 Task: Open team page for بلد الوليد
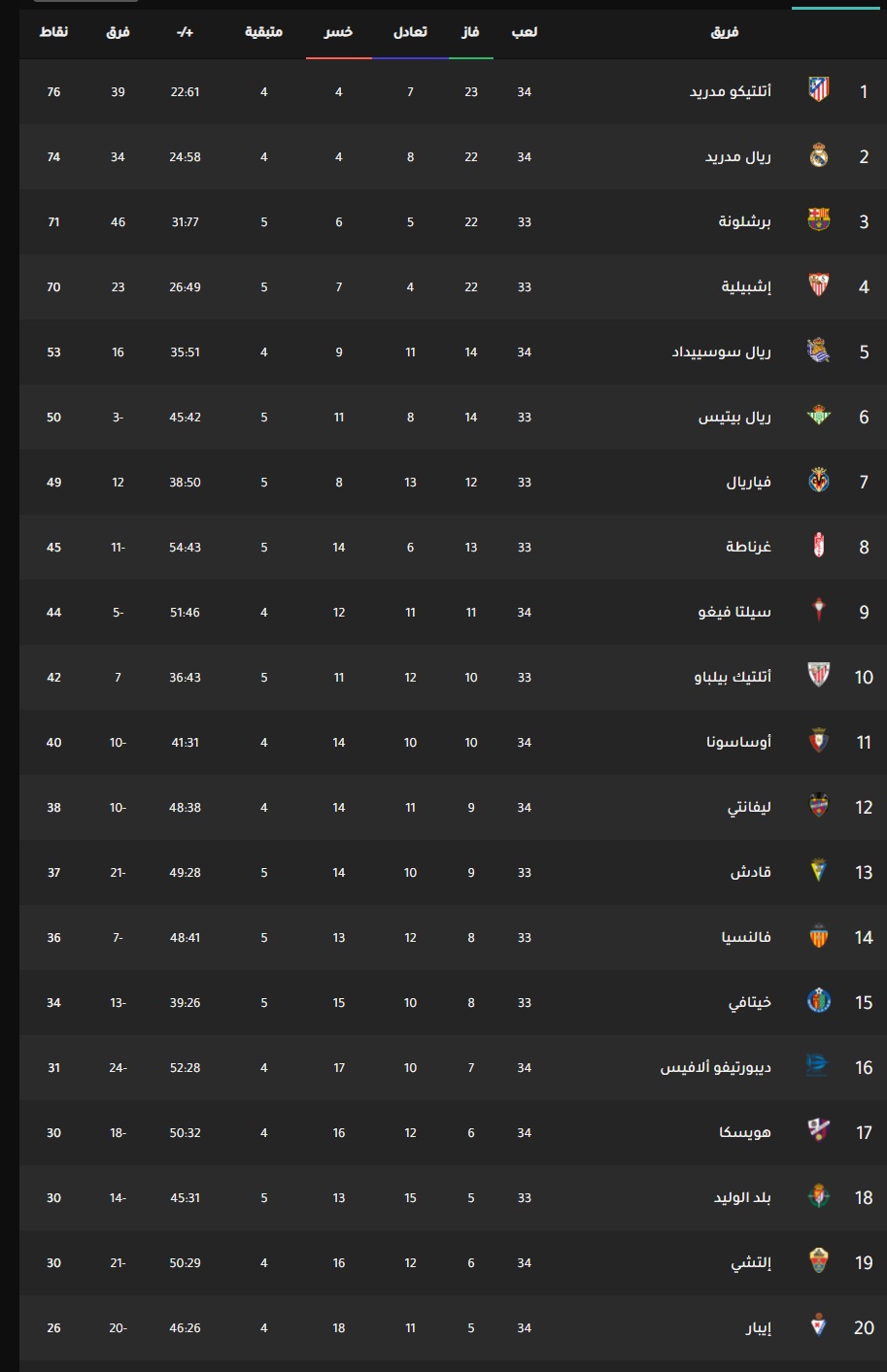[x=742, y=1197]
